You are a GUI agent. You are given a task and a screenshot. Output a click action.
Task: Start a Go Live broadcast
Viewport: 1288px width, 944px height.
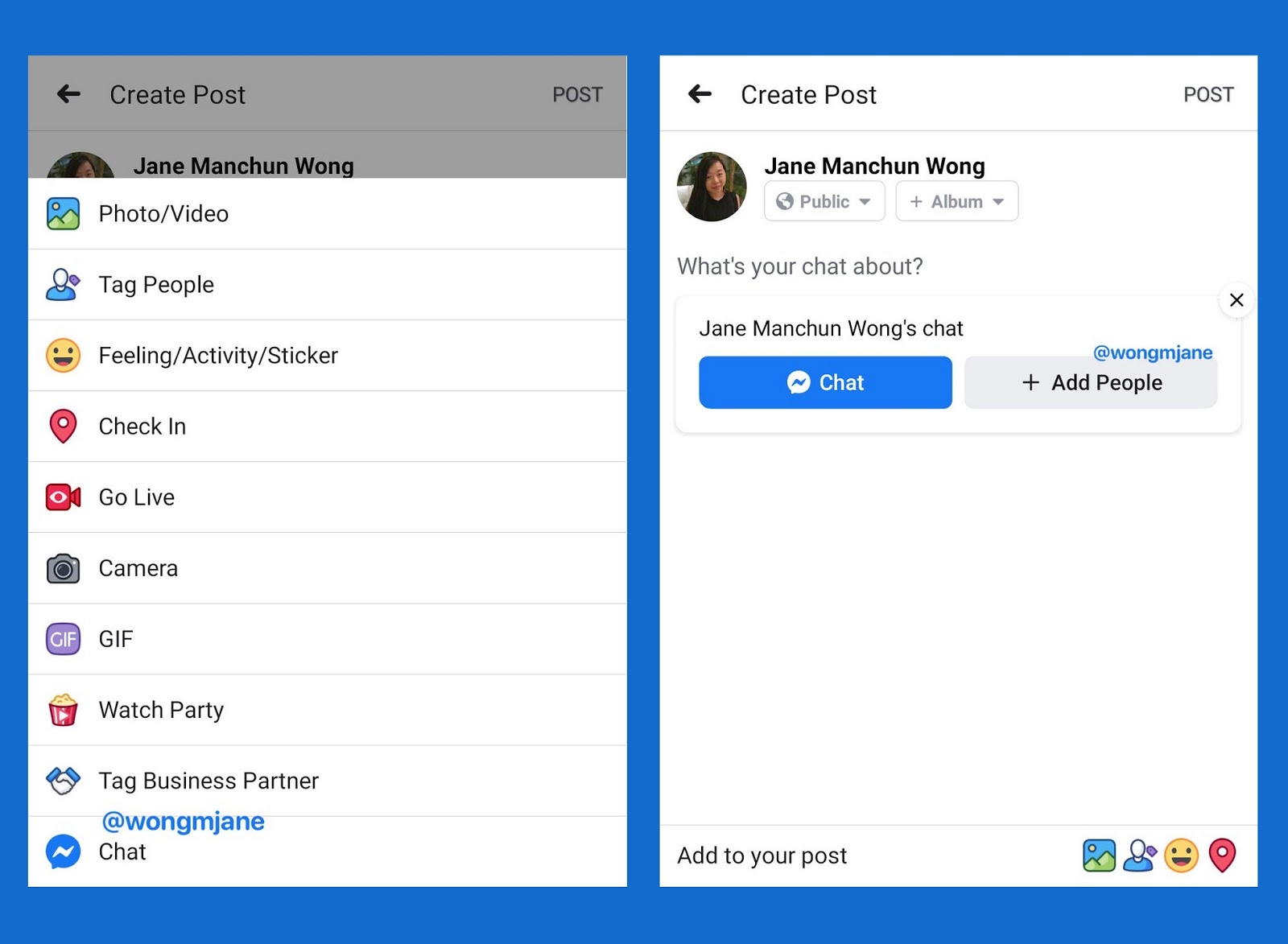[136, 497]
